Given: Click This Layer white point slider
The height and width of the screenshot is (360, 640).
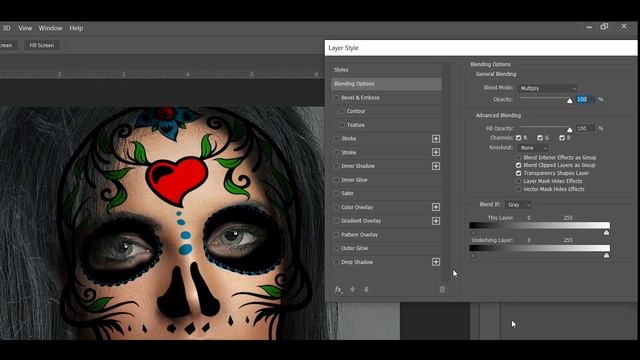Looking at the screenshot, I should click(x=607, y=233).
